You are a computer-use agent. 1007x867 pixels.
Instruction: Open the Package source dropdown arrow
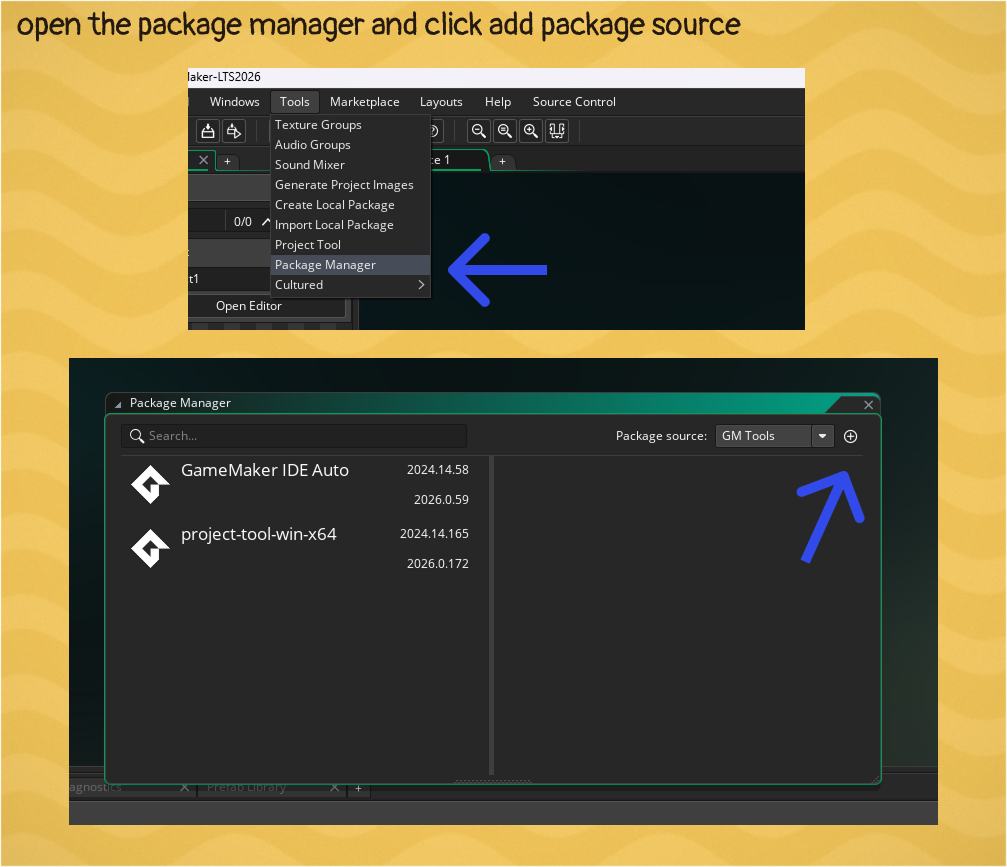[x=822, y=436]
